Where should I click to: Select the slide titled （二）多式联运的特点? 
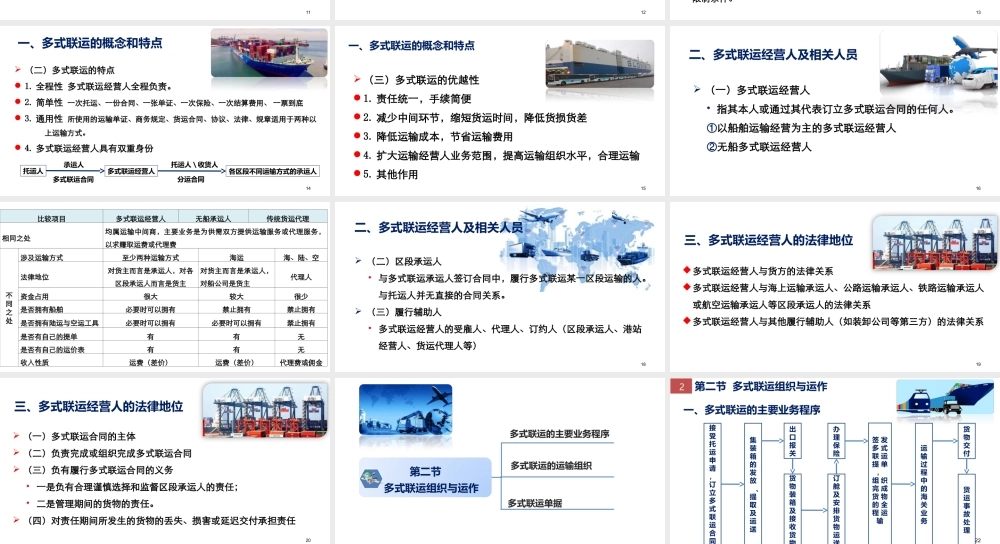pyautogui.click(x=165, y=110)
